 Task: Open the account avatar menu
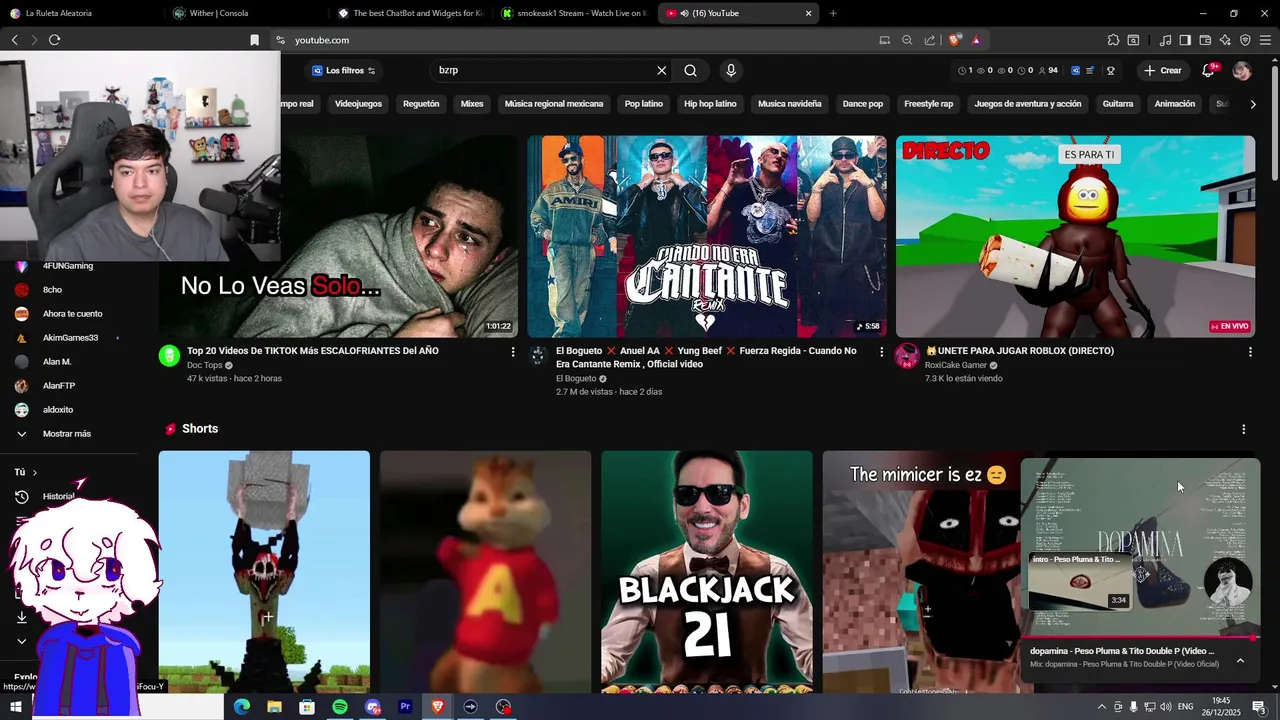(x=1242, y=70)
